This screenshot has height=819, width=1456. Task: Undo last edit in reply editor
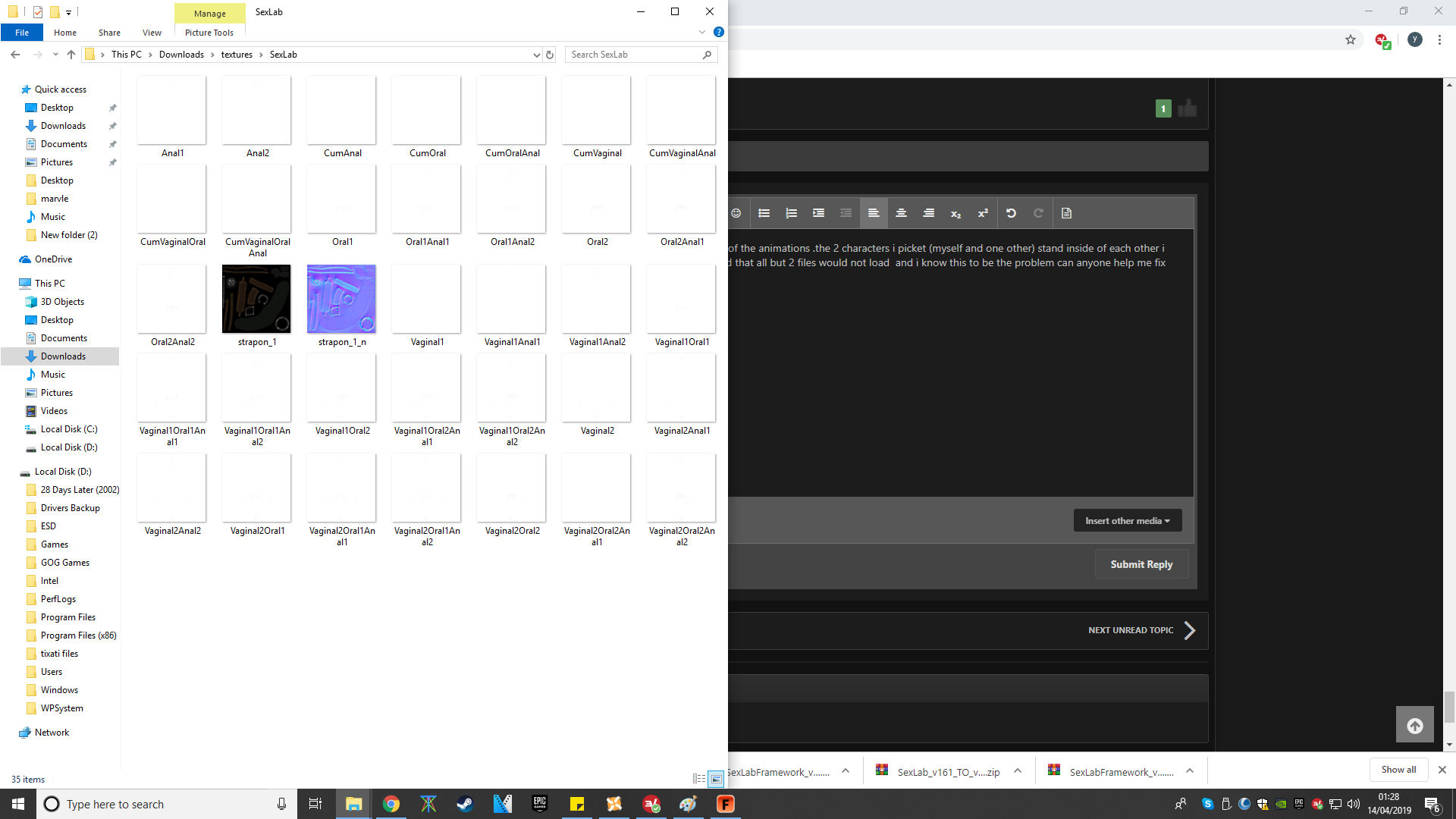tap(1011, 213)
